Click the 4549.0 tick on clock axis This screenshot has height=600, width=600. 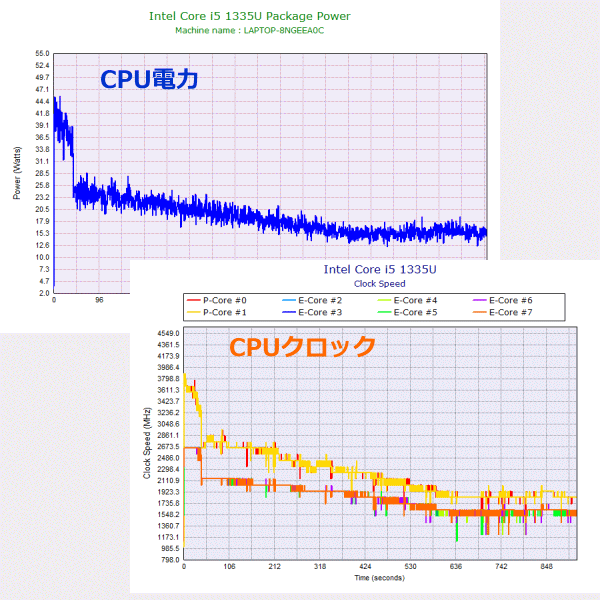tap(165, 333)
